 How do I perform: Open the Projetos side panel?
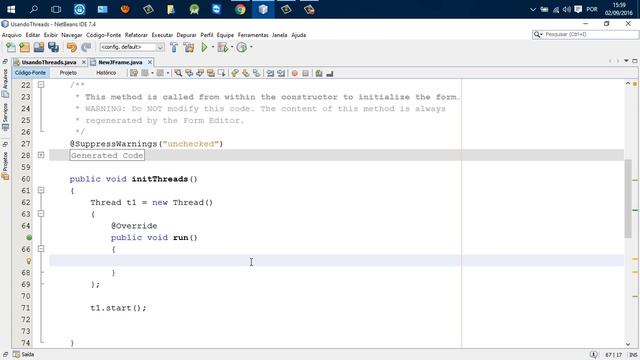point(5,165)
